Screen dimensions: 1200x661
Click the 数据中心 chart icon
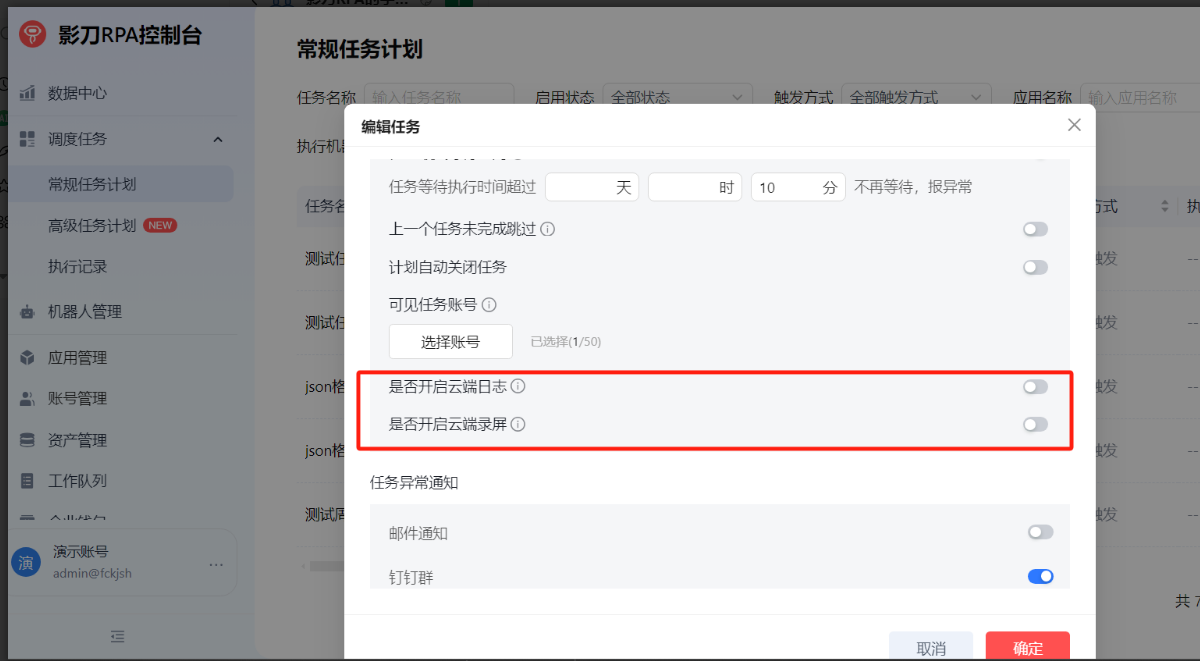click(x=28, y=93)
